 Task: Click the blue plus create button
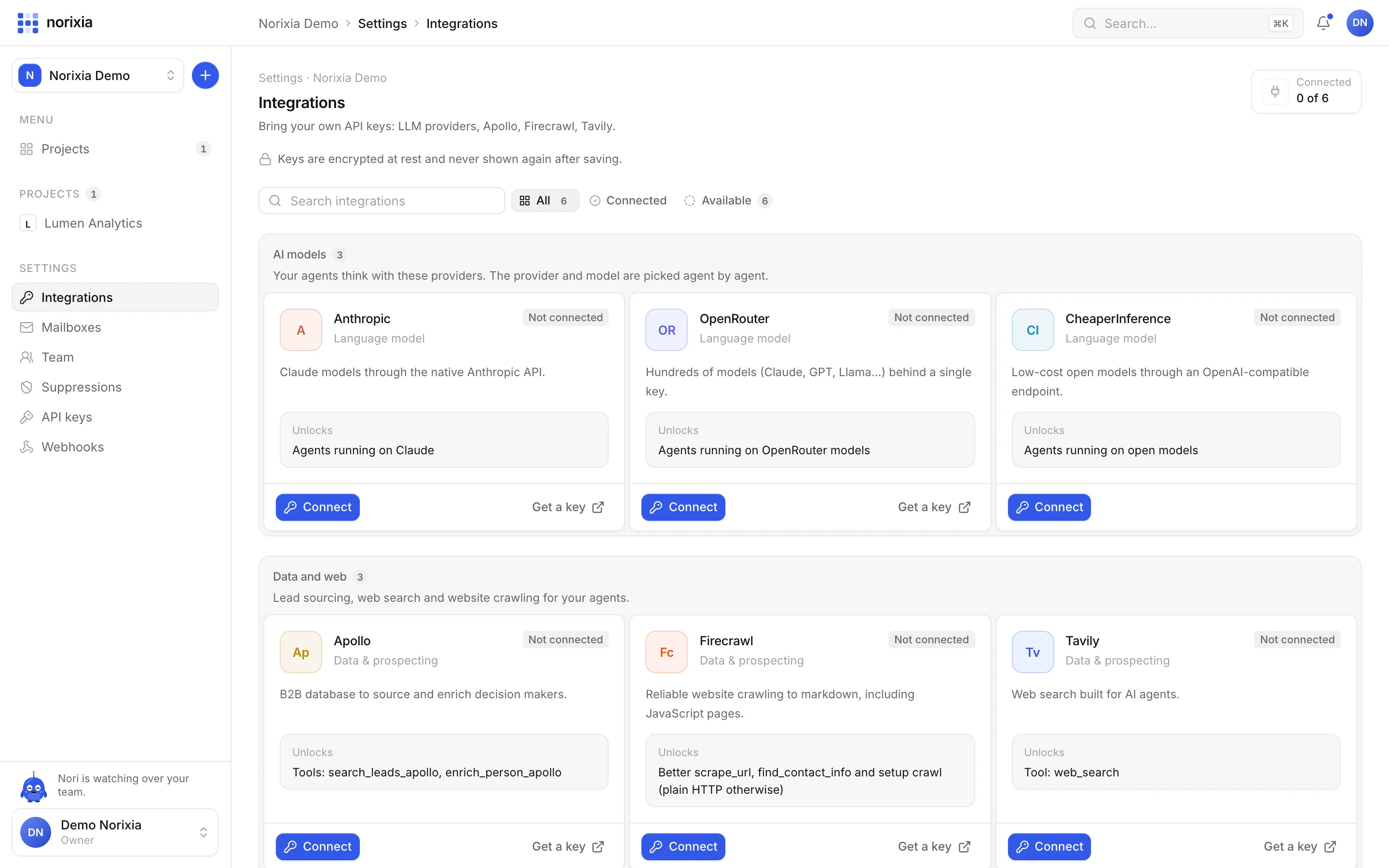point(205,75)
